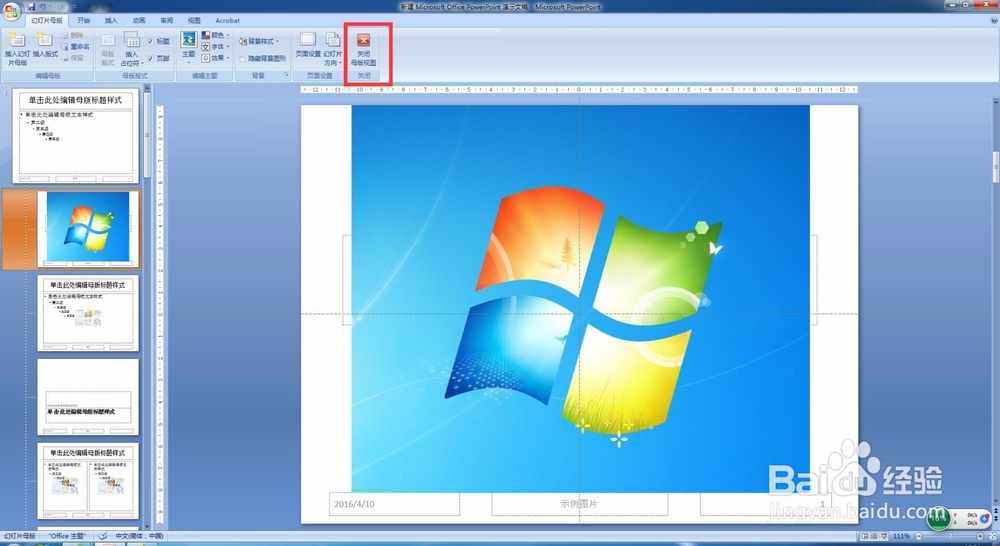Open slide orientation (幻灯片方向) menu
The width and height of the screenshot is (1000, 546).
332,49
